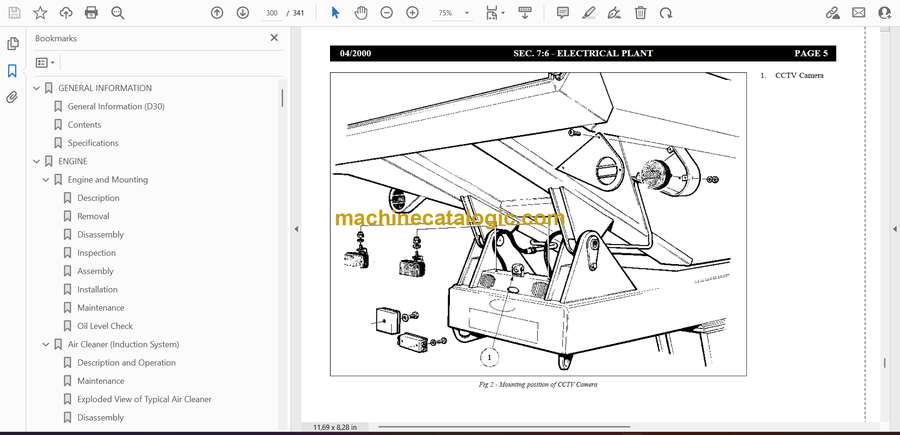Click the delete trash icon
900x435 pixels.
click(641, 13)
